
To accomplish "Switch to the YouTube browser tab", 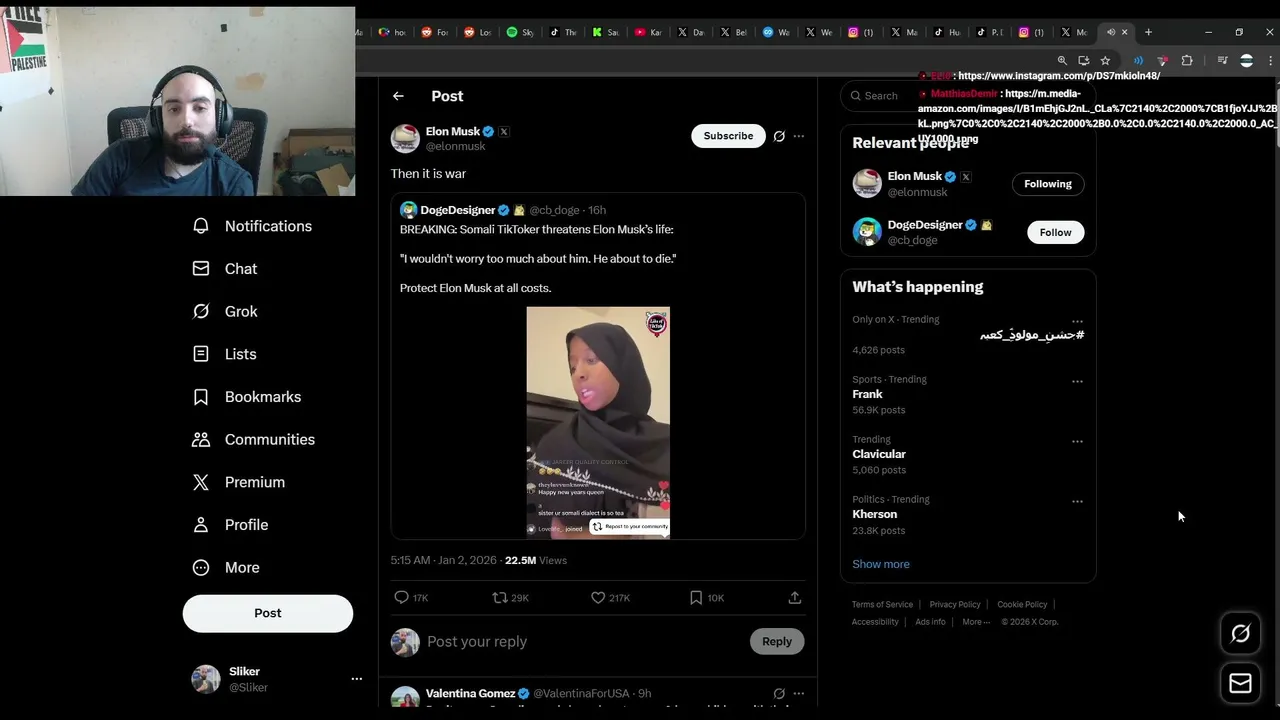I will (649, 32).
